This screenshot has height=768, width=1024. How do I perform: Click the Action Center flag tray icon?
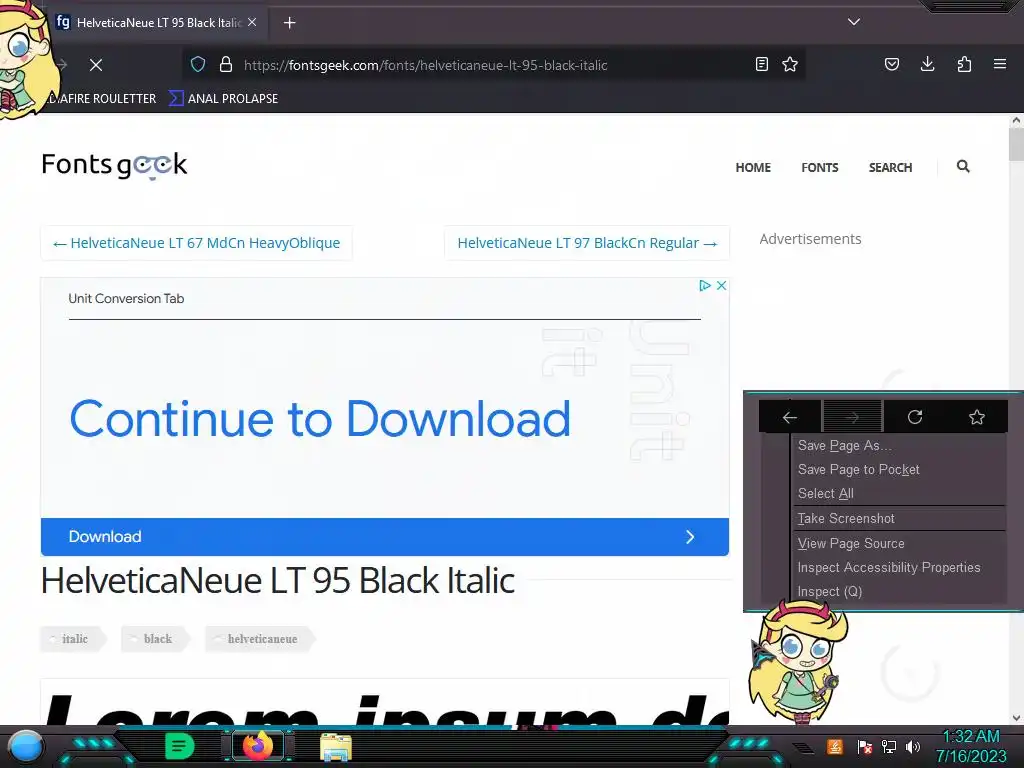864,746
